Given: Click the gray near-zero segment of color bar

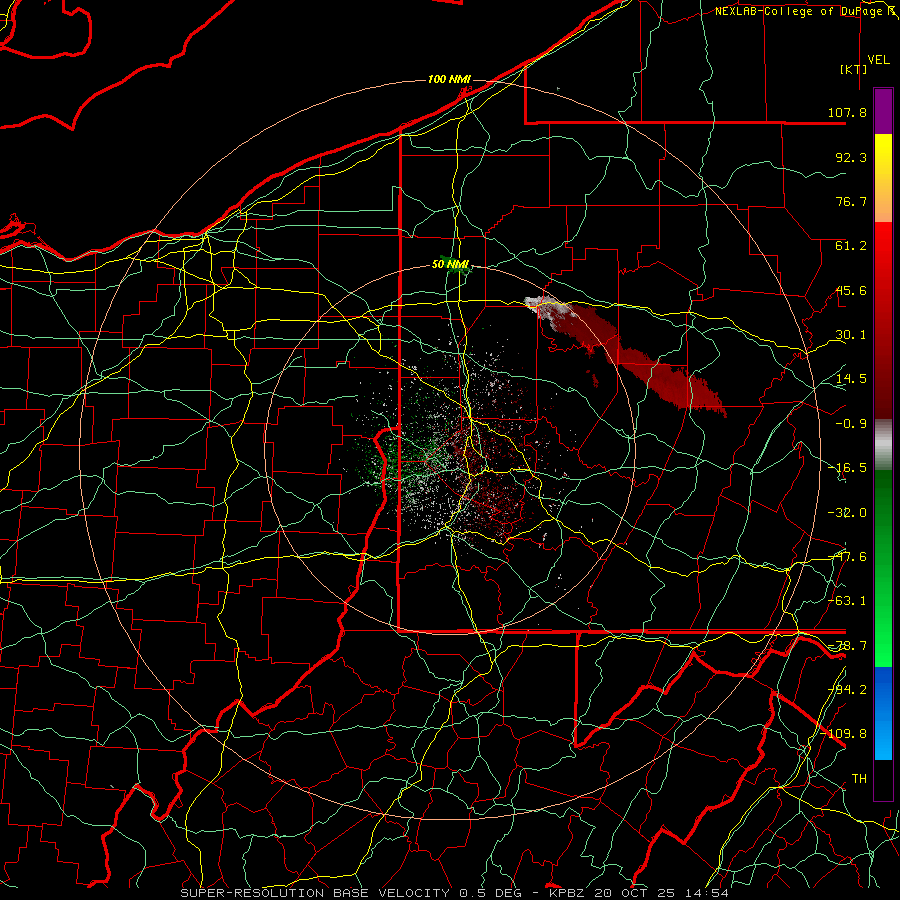Looking at the screenshot, I should point(883,445).
